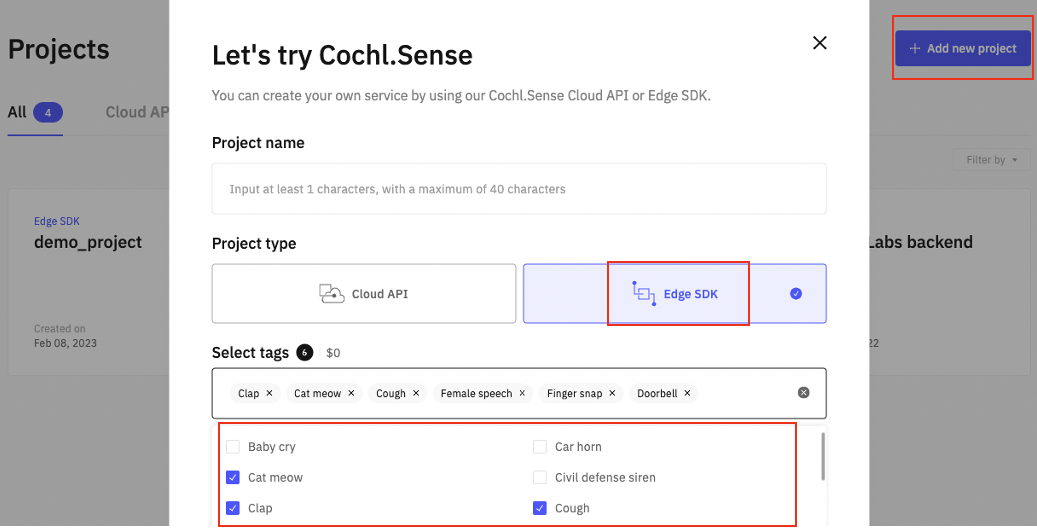The width and height of the screenshot is (1037, 528).
Task: Uncheck the Cat meow checkbox
Action: pos(233,477)
